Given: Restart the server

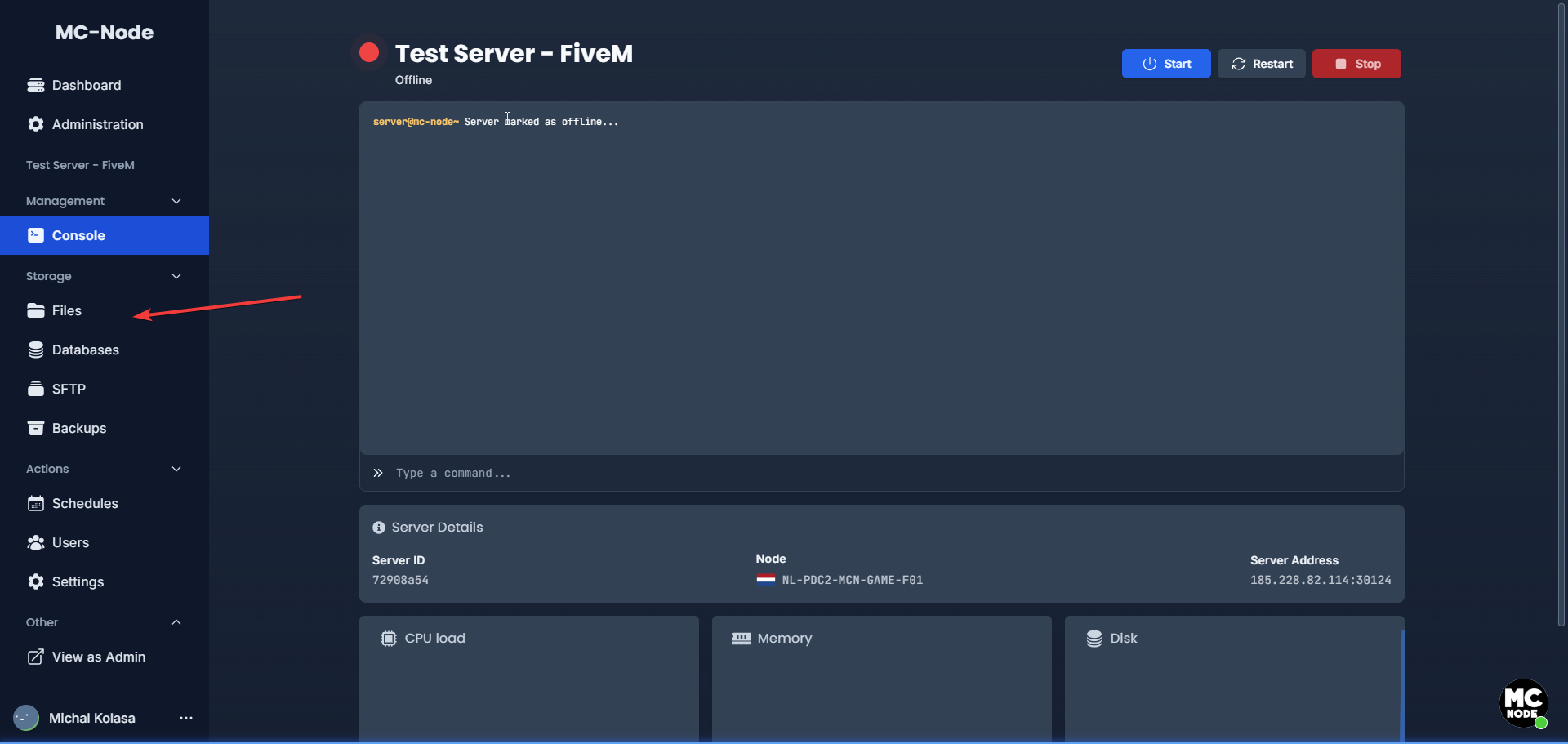Looking at the screenshot, I should pos(1262,64).
